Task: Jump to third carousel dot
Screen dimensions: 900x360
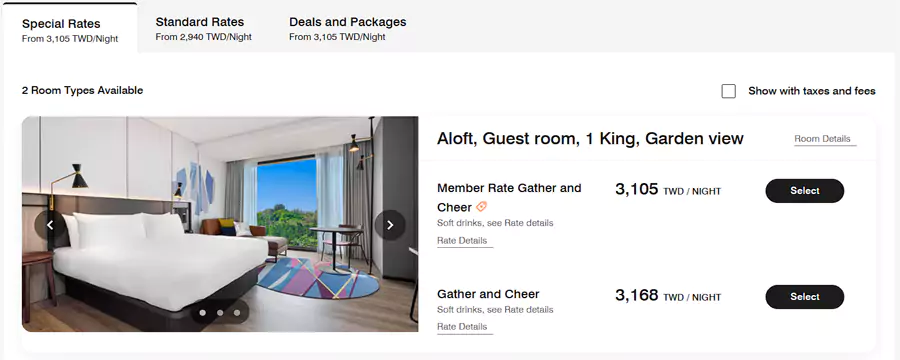Action: pos(237,313)
